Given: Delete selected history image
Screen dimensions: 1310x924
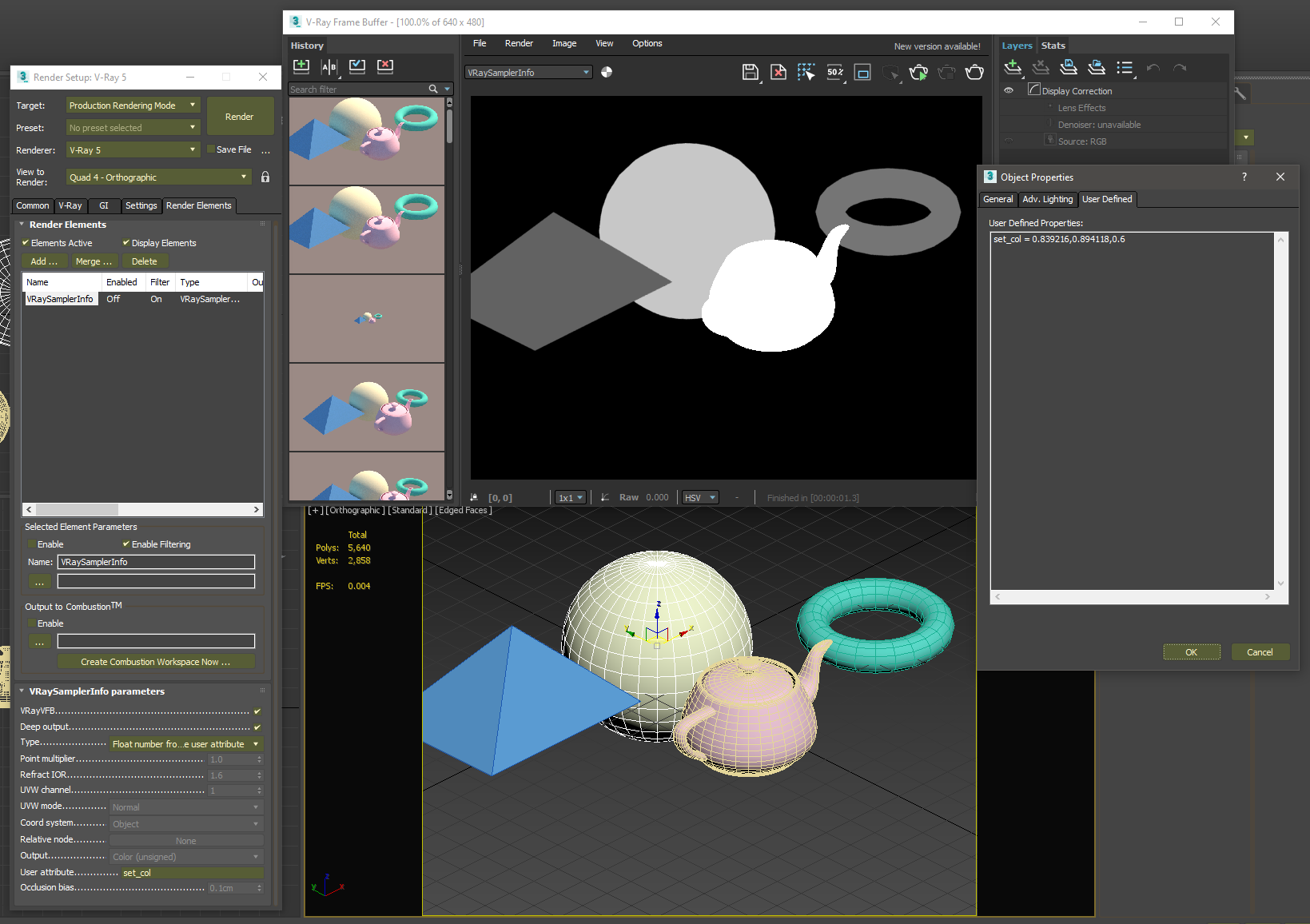Looking at the screenshot, I should [385, 66].
